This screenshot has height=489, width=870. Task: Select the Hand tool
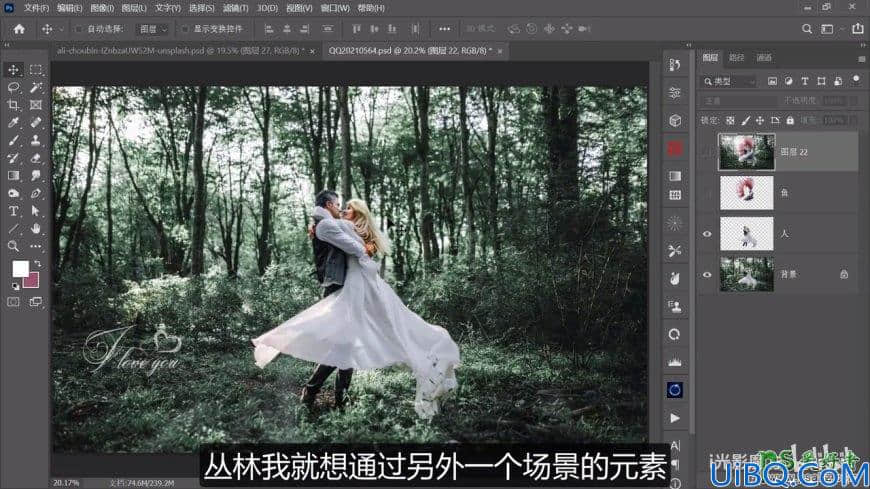coord(36,229)
